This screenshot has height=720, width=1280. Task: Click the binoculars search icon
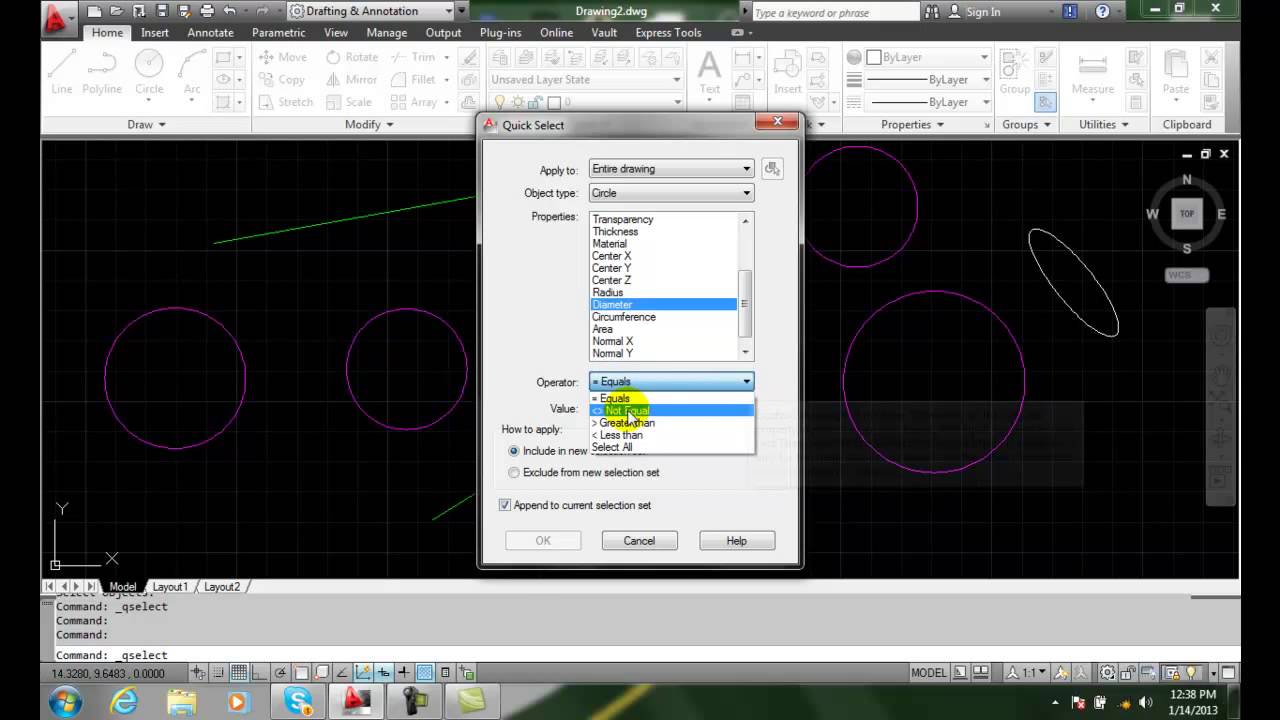tap(932, 12)
